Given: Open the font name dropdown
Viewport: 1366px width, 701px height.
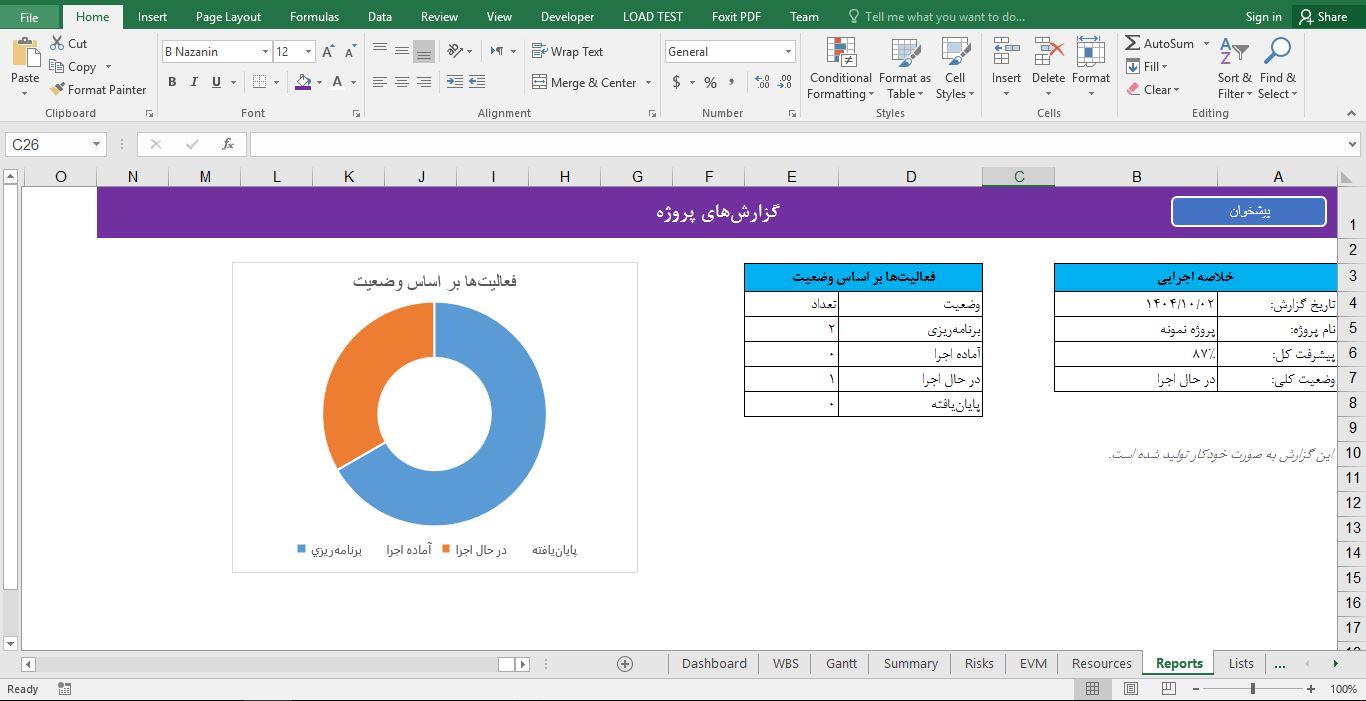Looking at the screenshot, I should click(x=266, y=51).
